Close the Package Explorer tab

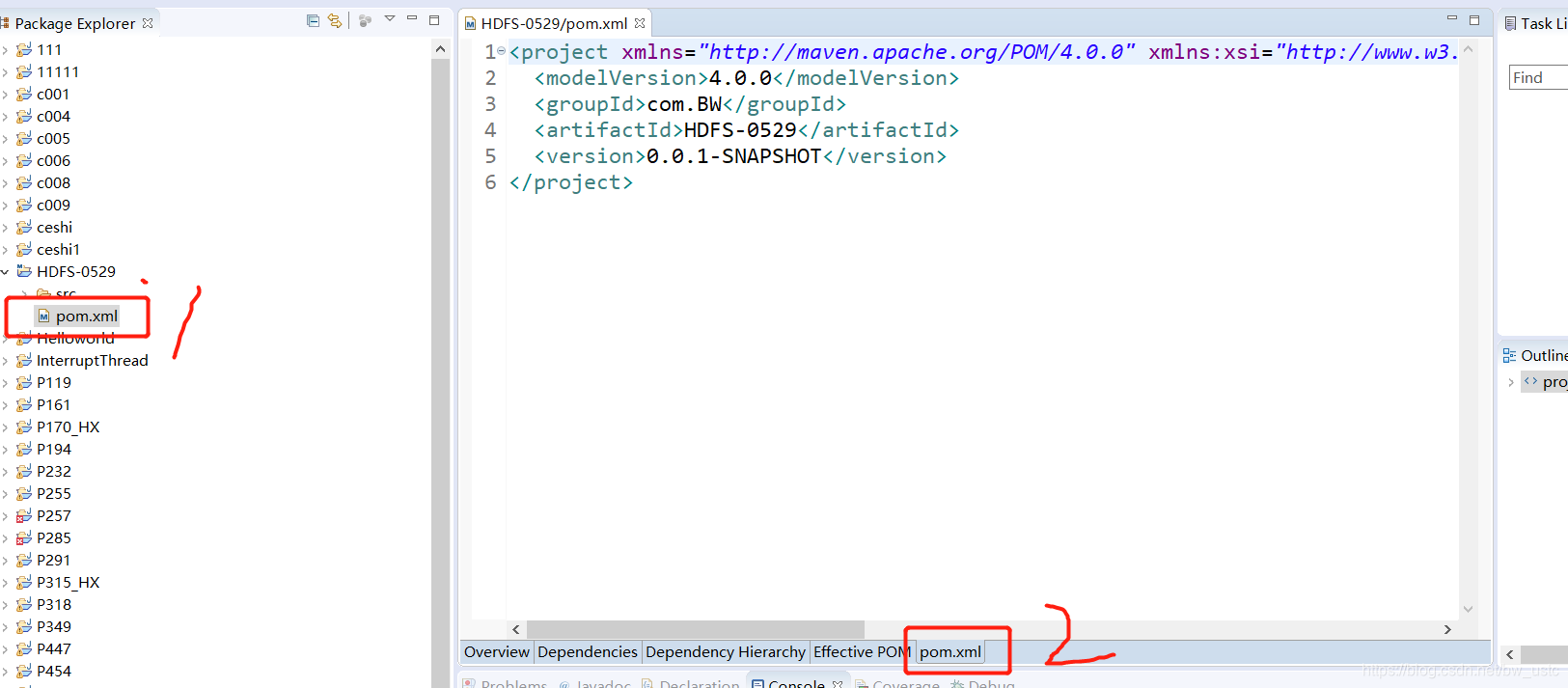click(x=148, y=23)
